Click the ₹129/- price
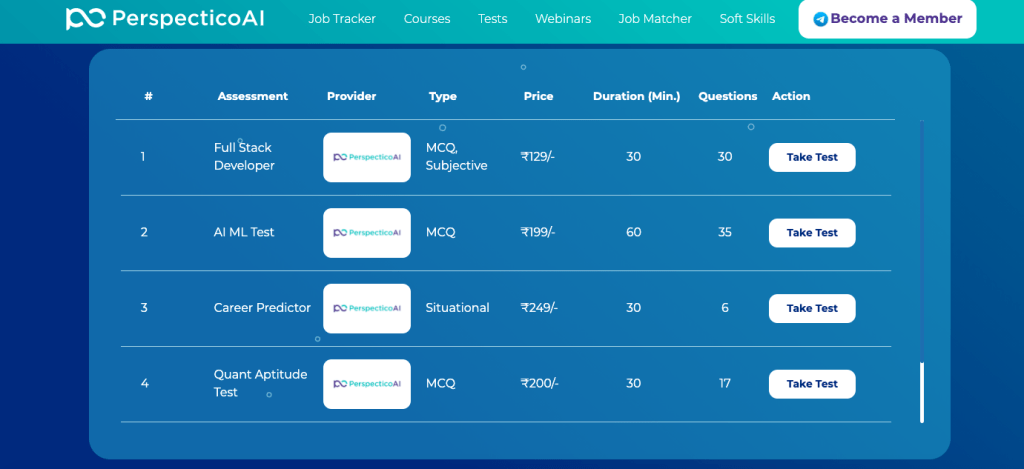 click(x=537, y=157)
